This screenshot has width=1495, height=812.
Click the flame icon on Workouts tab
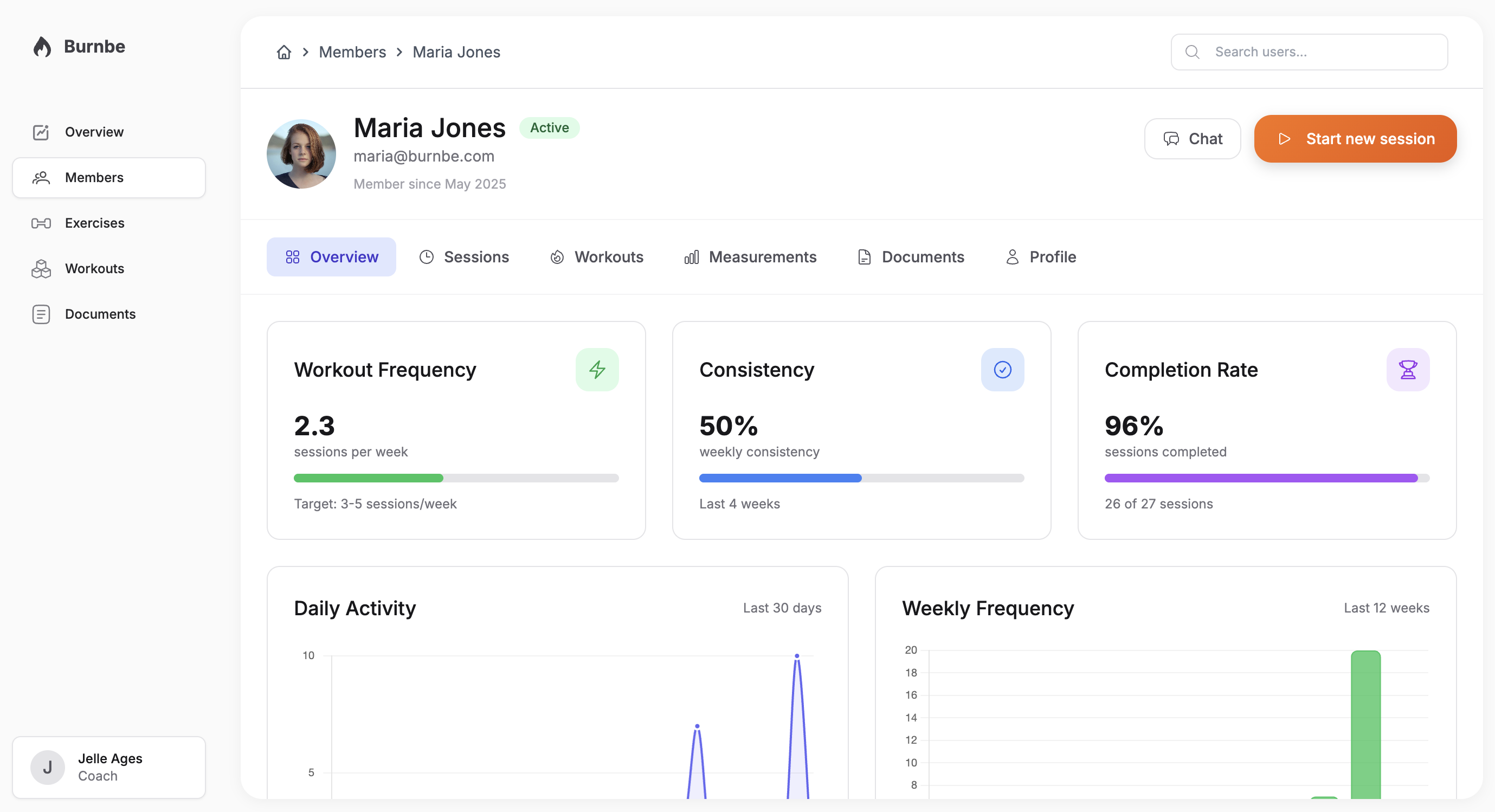coord(557,257)
